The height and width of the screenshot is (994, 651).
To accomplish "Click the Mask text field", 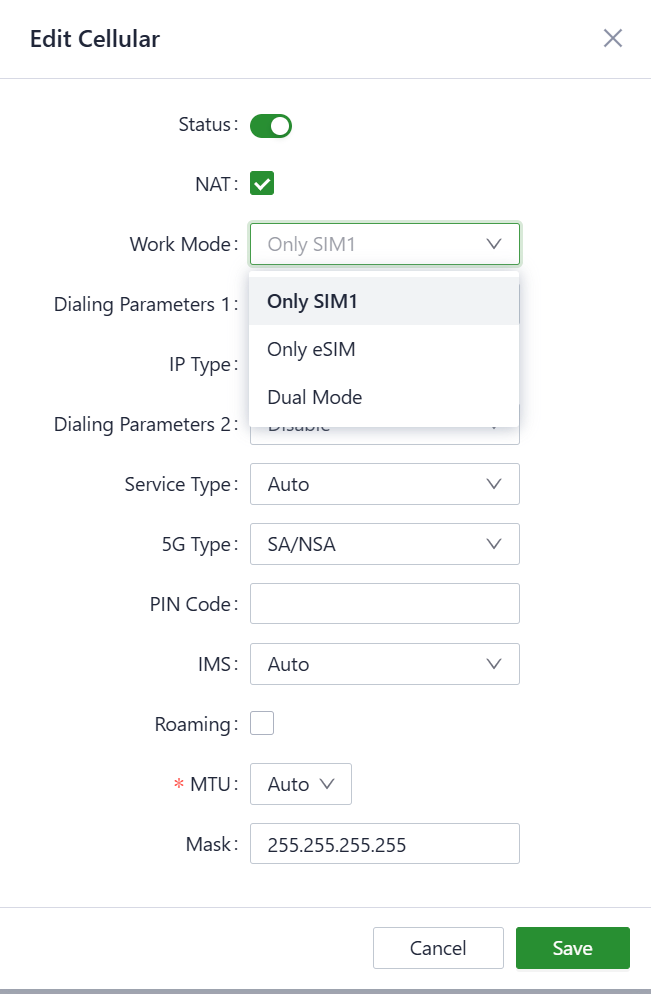I will [x=384, y=844].
